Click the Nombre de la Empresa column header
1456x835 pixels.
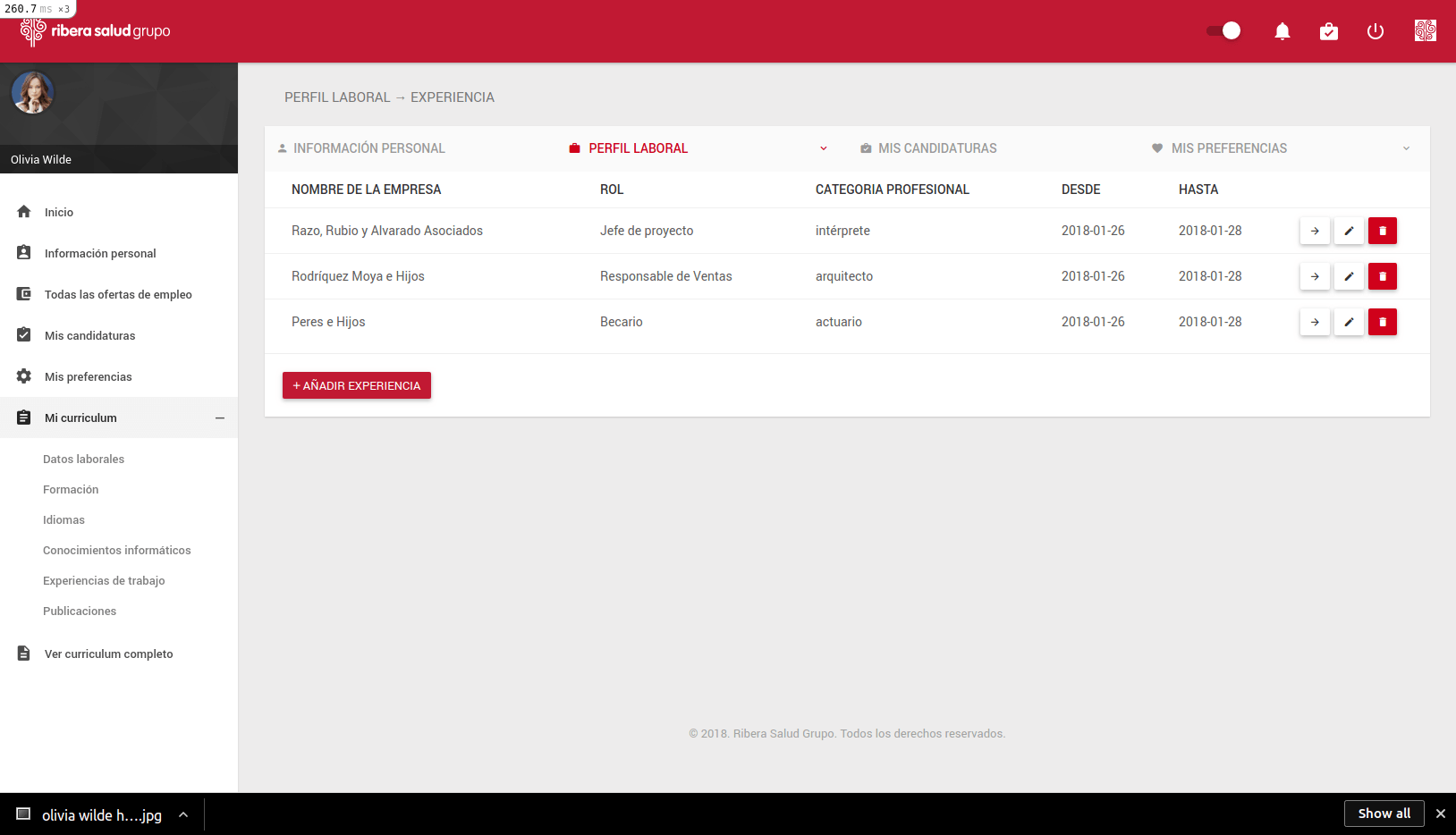pos(366,190)
